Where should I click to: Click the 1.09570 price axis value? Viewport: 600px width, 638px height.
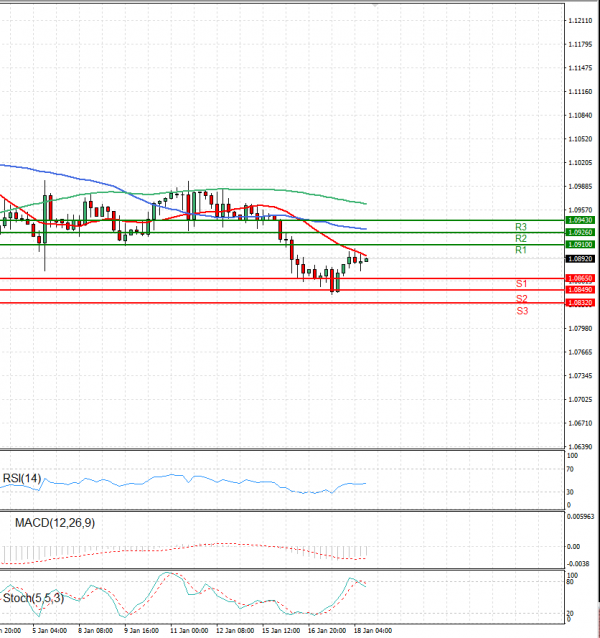coord(580,210)
